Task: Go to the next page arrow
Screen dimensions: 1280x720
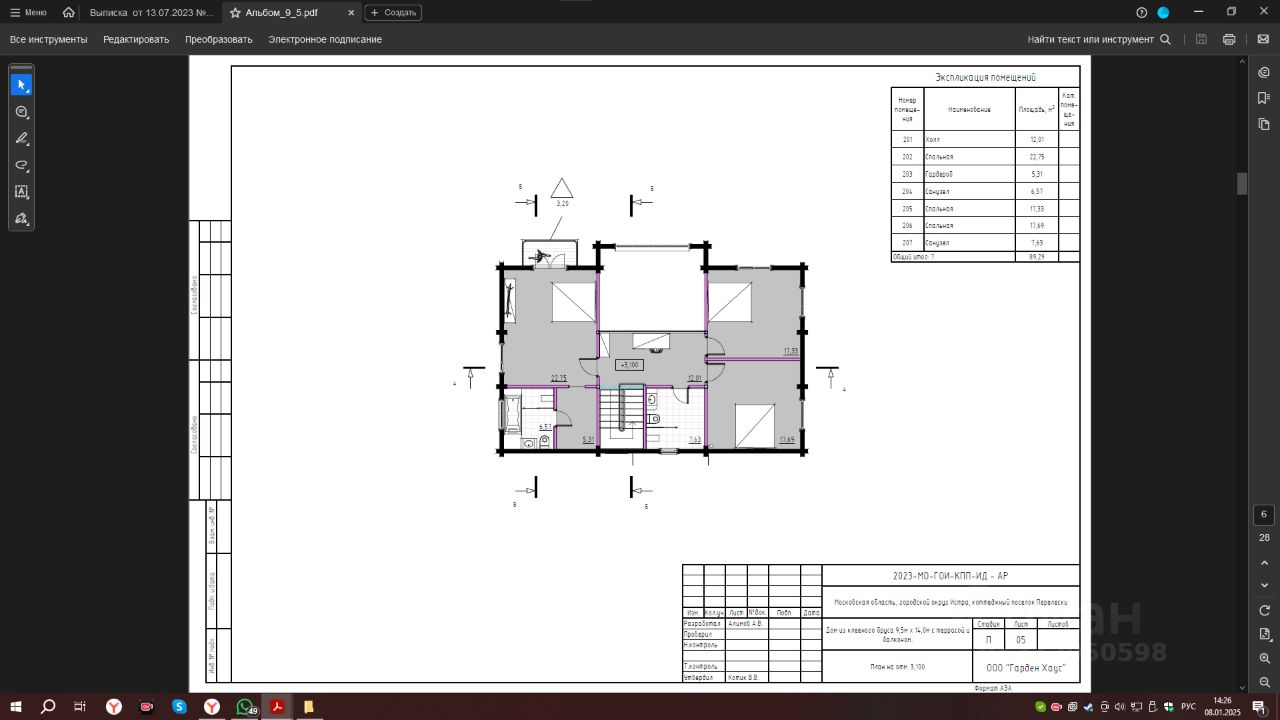Action: point(1264,585)
